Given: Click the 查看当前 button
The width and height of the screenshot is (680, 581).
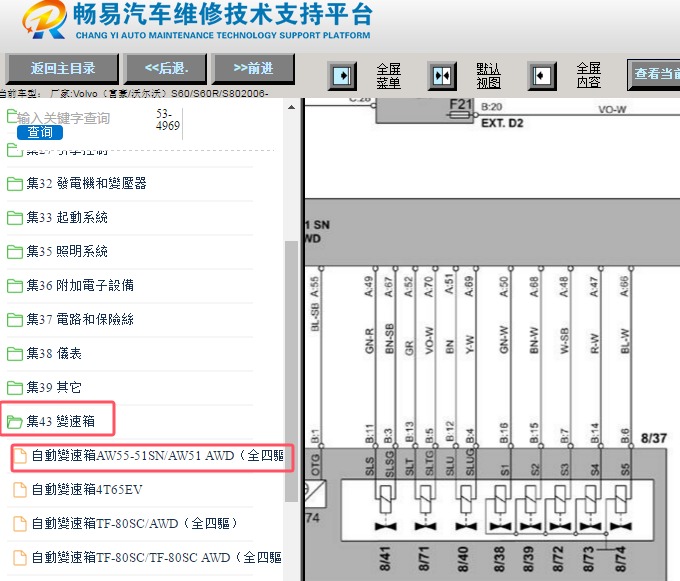Looking at the screenshot, I should (x=654, y=74).
